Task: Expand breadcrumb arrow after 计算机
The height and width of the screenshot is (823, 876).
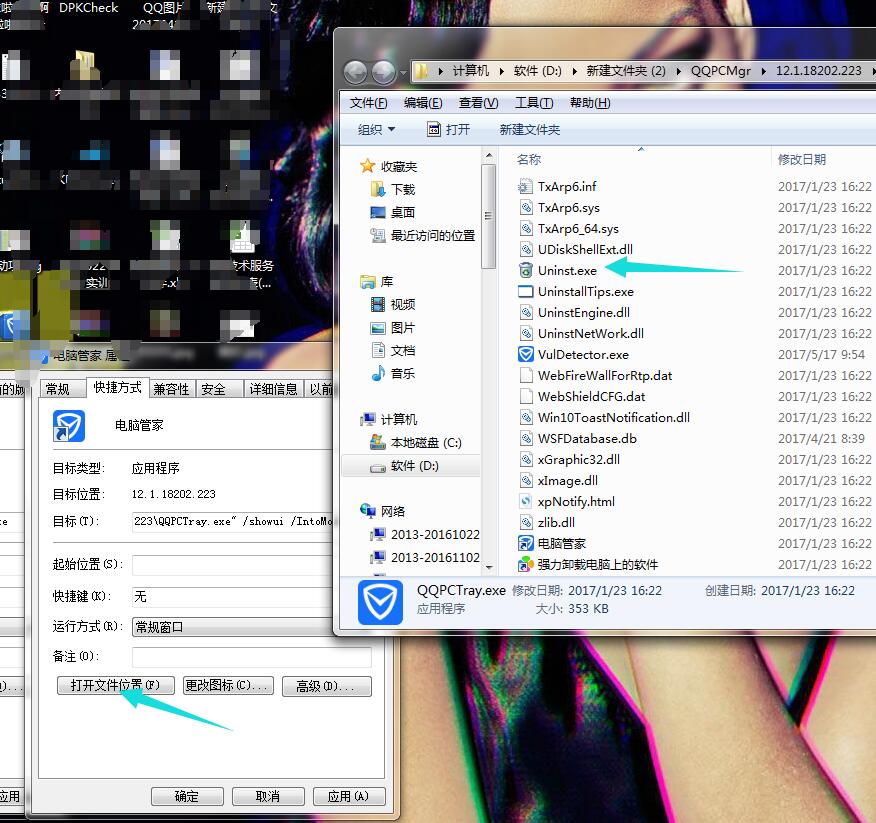Action: 501,71
